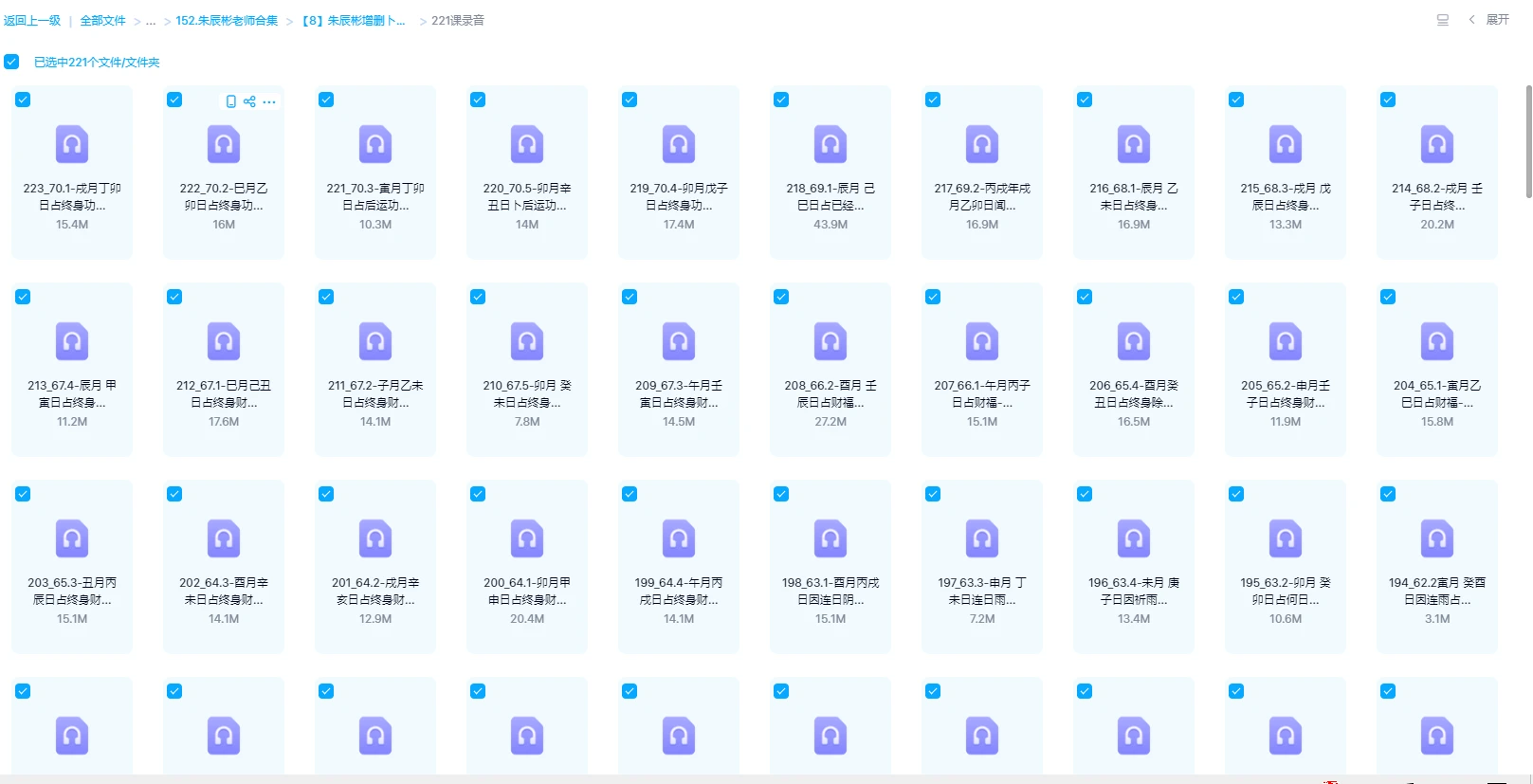Untick the 196_63.4 file checkbox

1085,494
